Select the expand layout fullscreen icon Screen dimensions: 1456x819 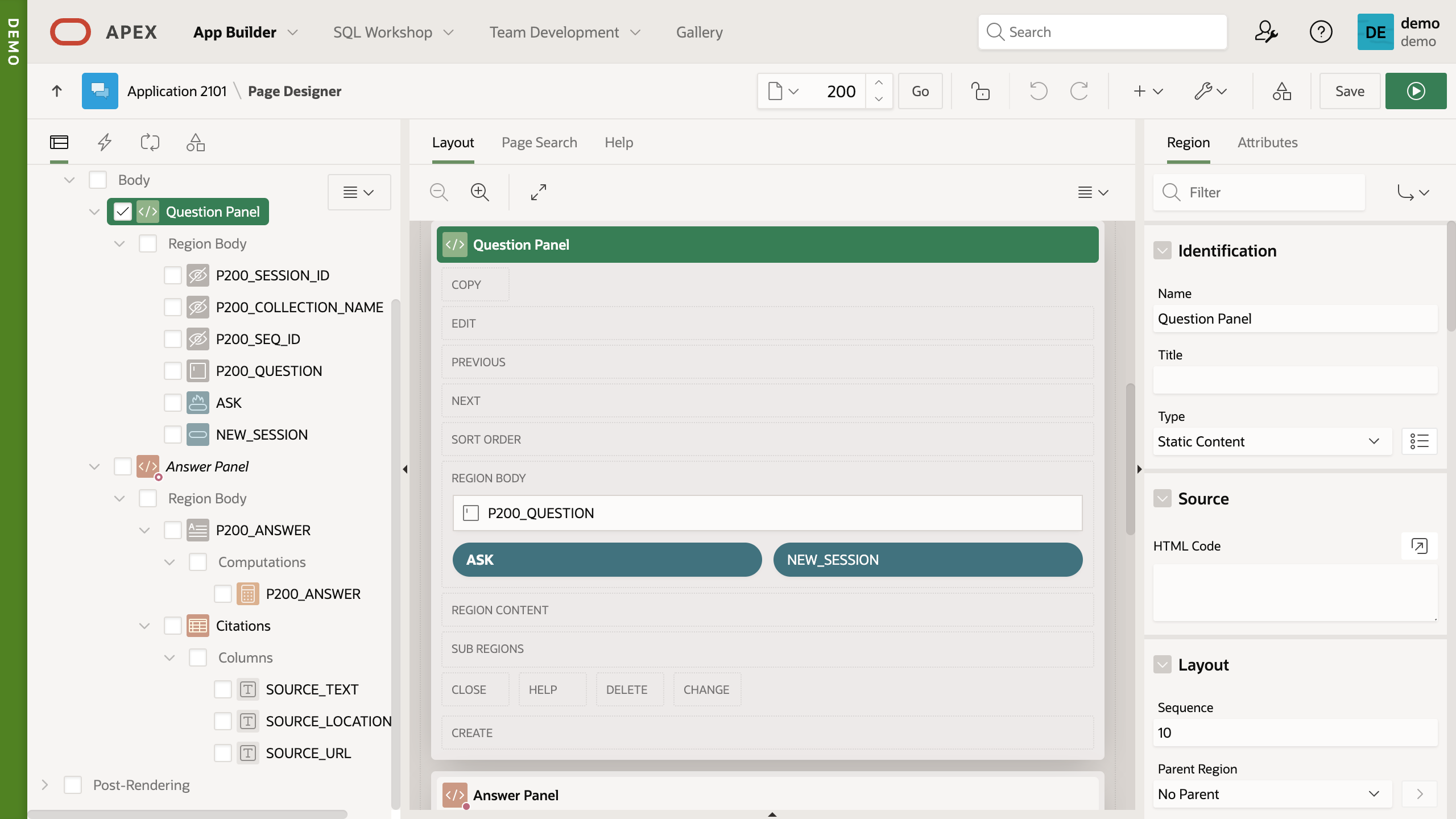pos(540,192)
